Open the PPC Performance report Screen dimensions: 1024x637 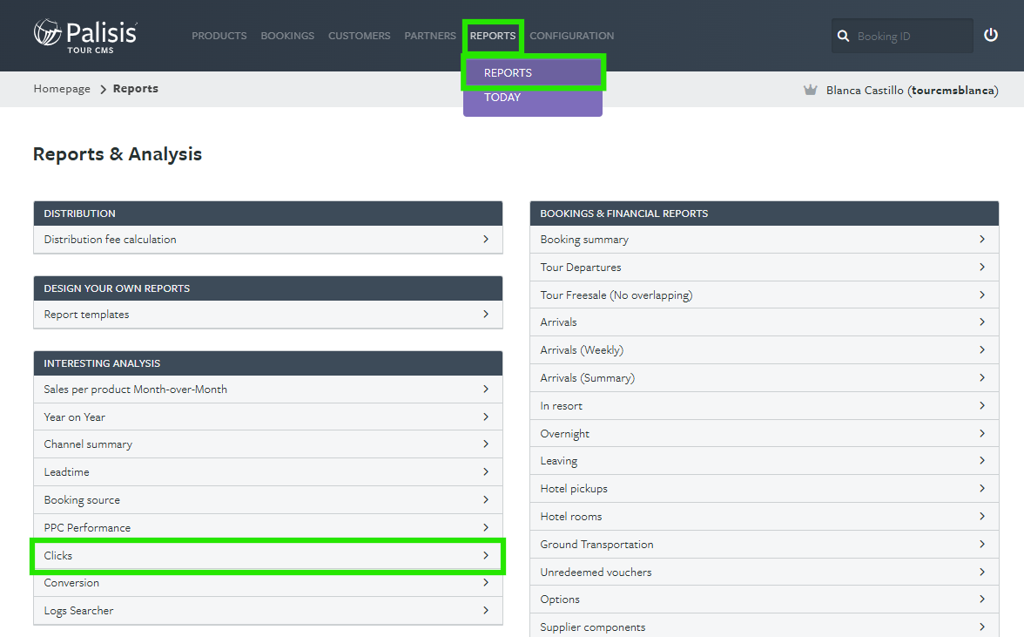268,527
